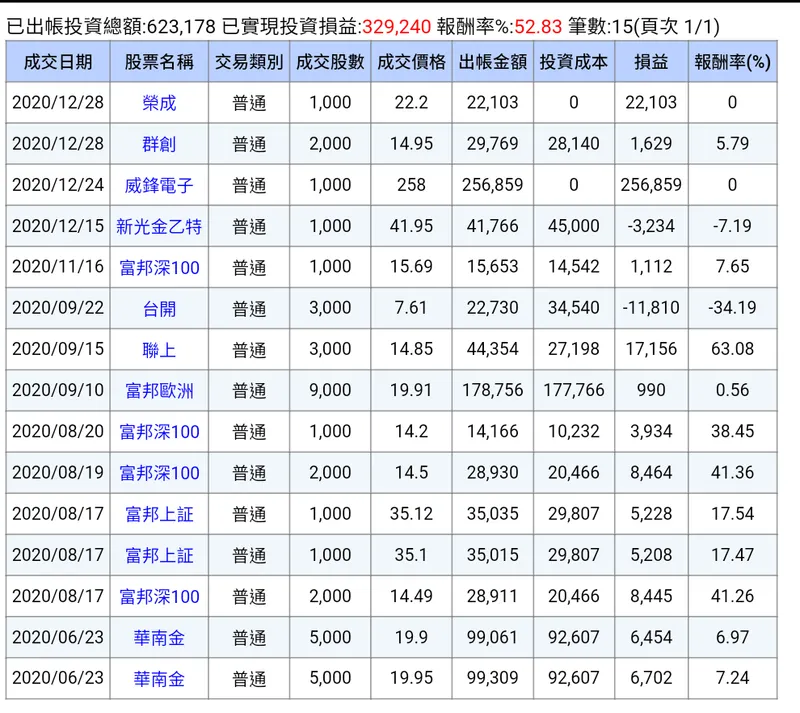Screen dimensions: 800x713
Task: Click the 9,000 shares cell
Action: pos(330,390)
